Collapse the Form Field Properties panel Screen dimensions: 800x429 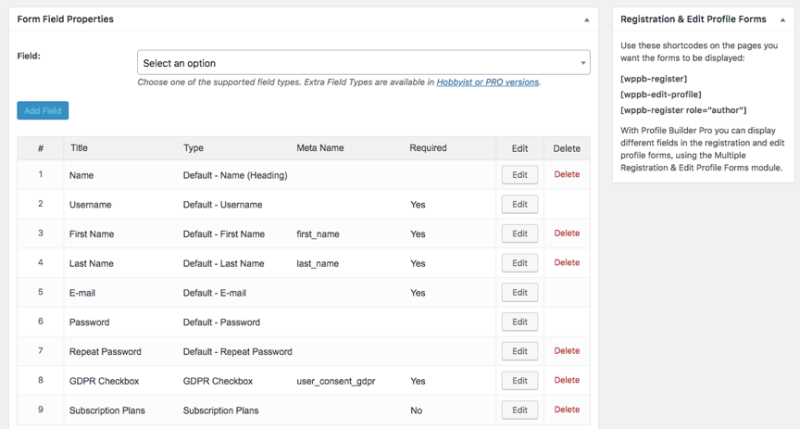[587, 19]
